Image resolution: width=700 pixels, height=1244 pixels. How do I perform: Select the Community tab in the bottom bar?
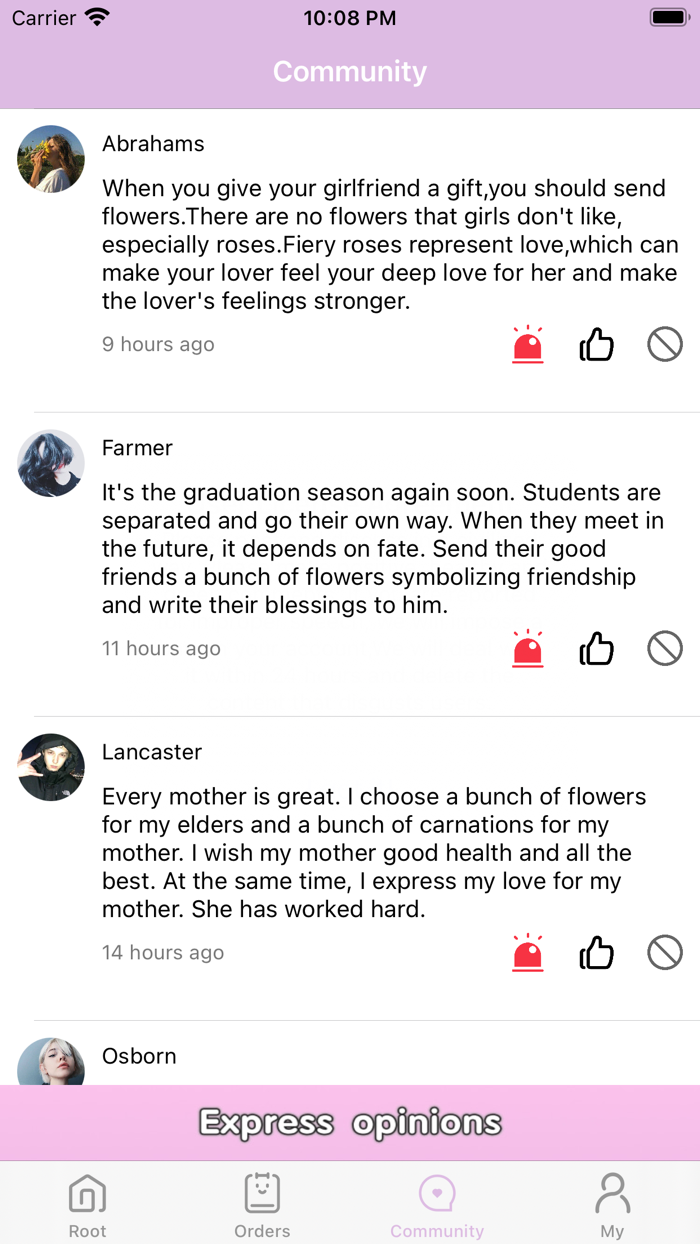[437, 1204]
